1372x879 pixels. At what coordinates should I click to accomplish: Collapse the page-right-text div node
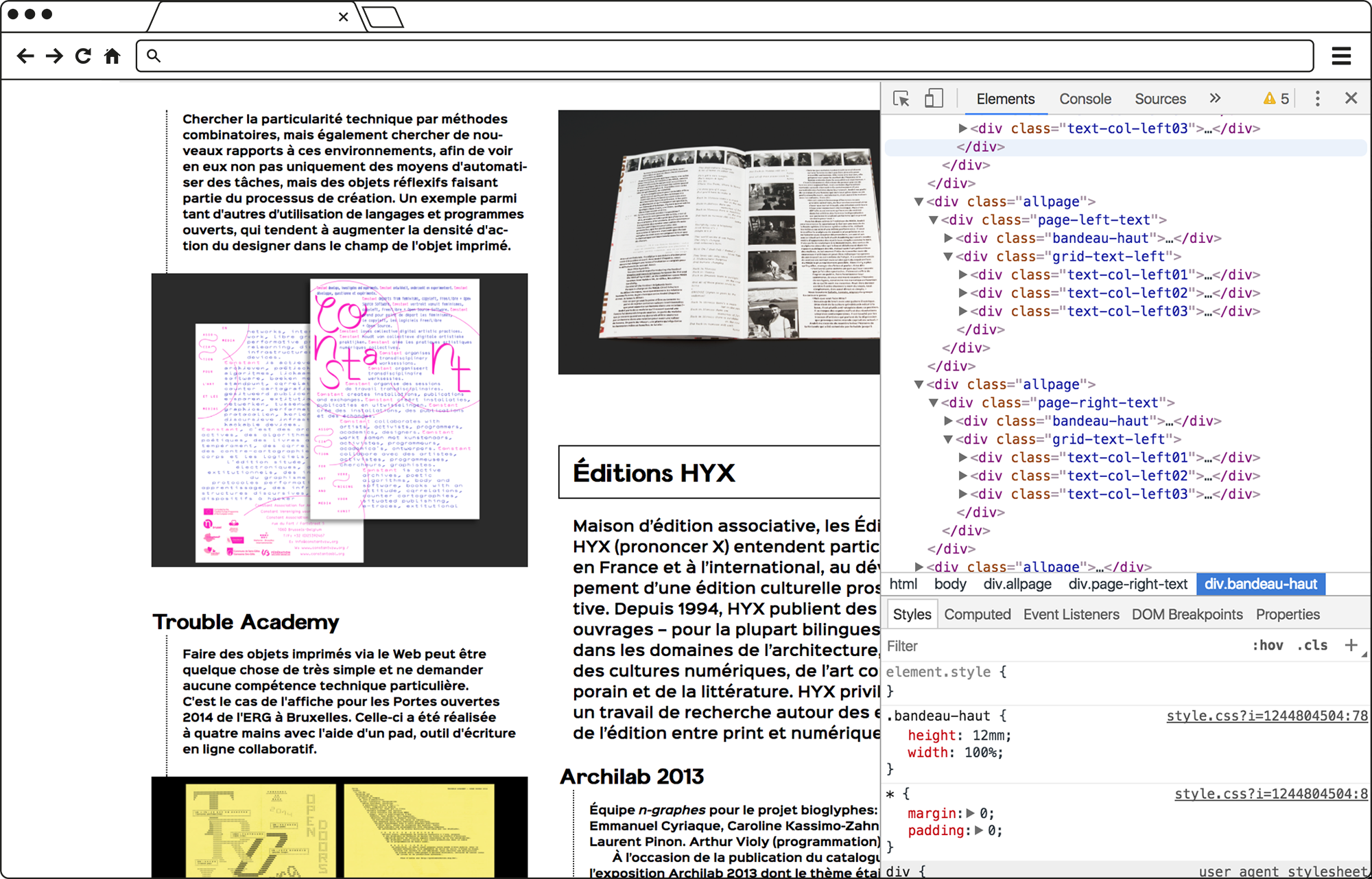click(x=933, y=403)
